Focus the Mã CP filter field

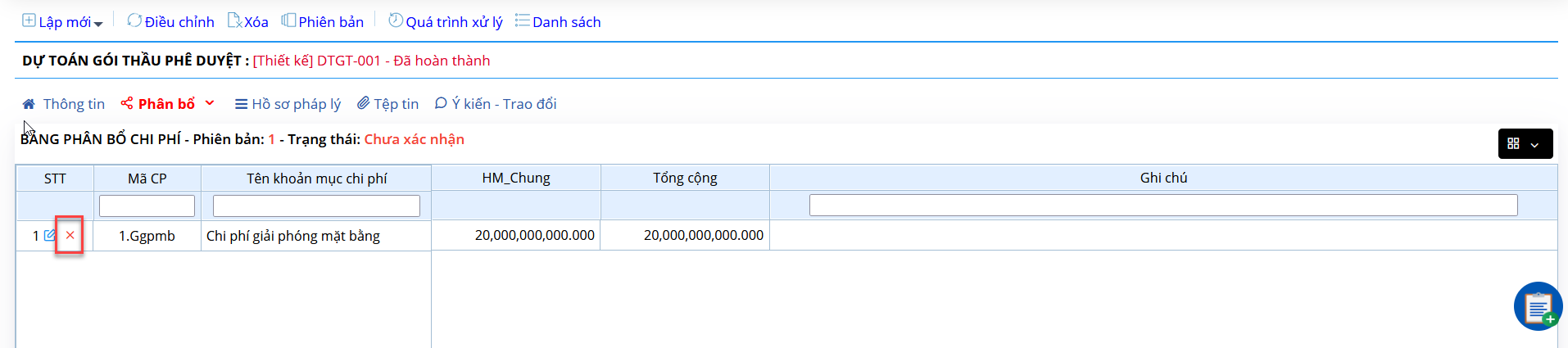147,206
